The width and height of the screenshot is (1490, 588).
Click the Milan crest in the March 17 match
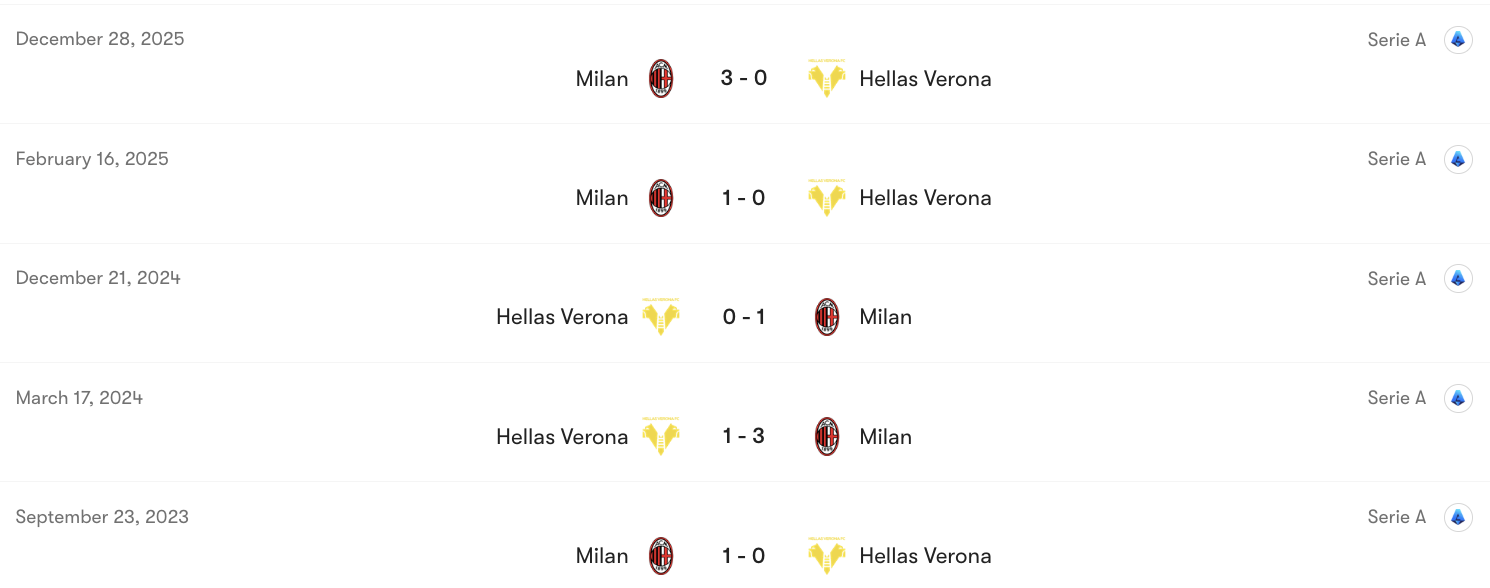click(826, 436)
